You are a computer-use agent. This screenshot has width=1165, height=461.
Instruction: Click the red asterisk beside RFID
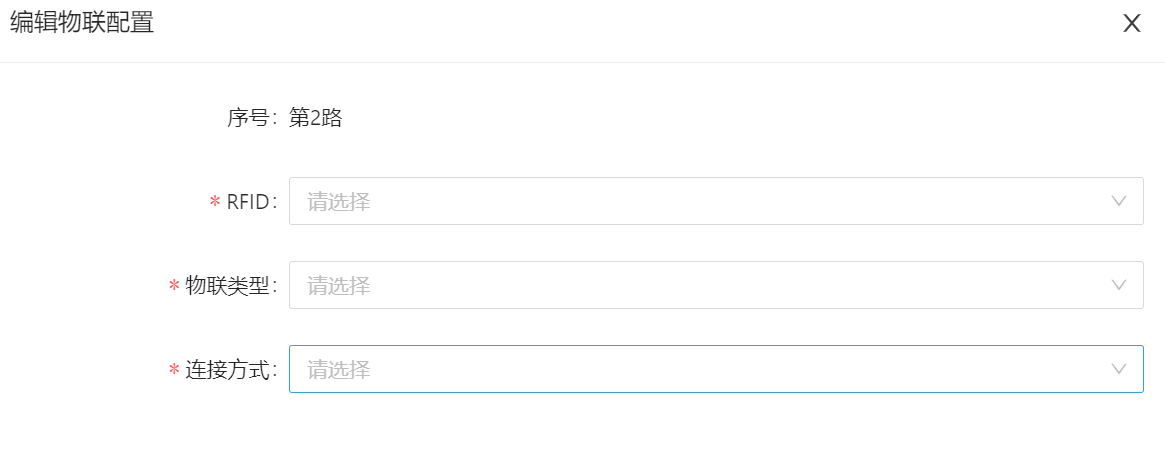click(215, 203)
